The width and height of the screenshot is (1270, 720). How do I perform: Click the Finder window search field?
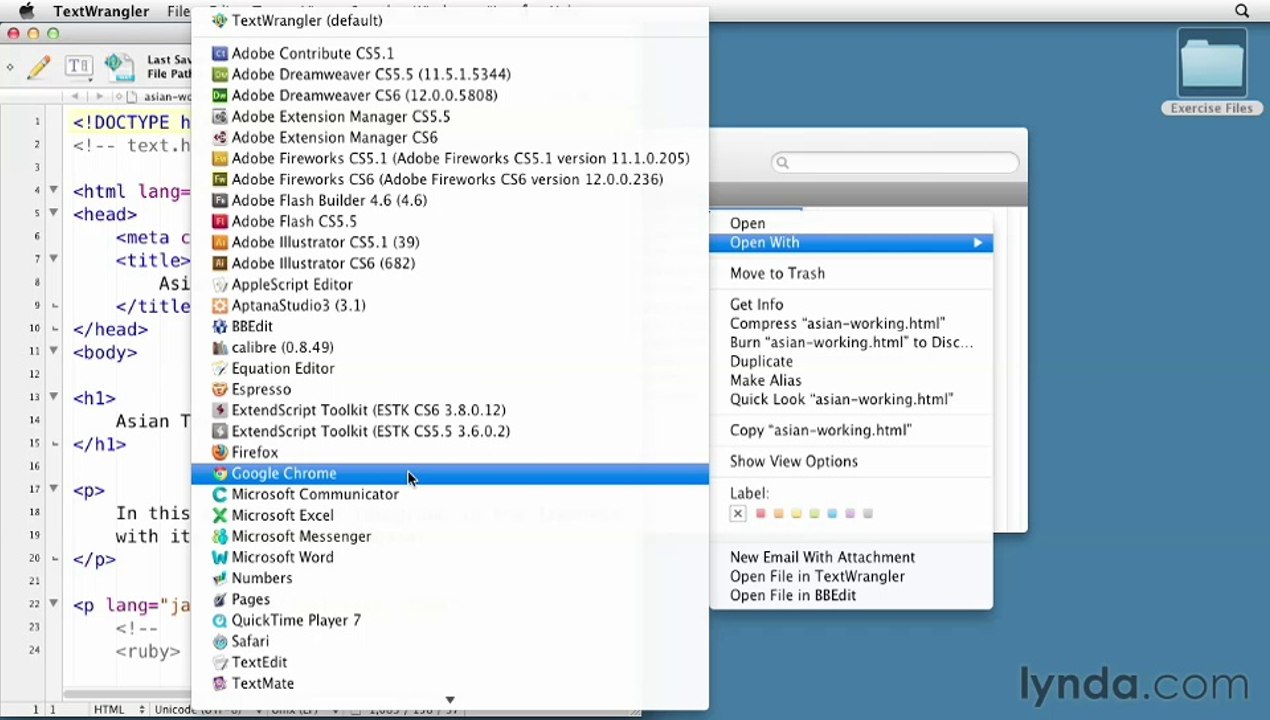[x=895, y=163]
